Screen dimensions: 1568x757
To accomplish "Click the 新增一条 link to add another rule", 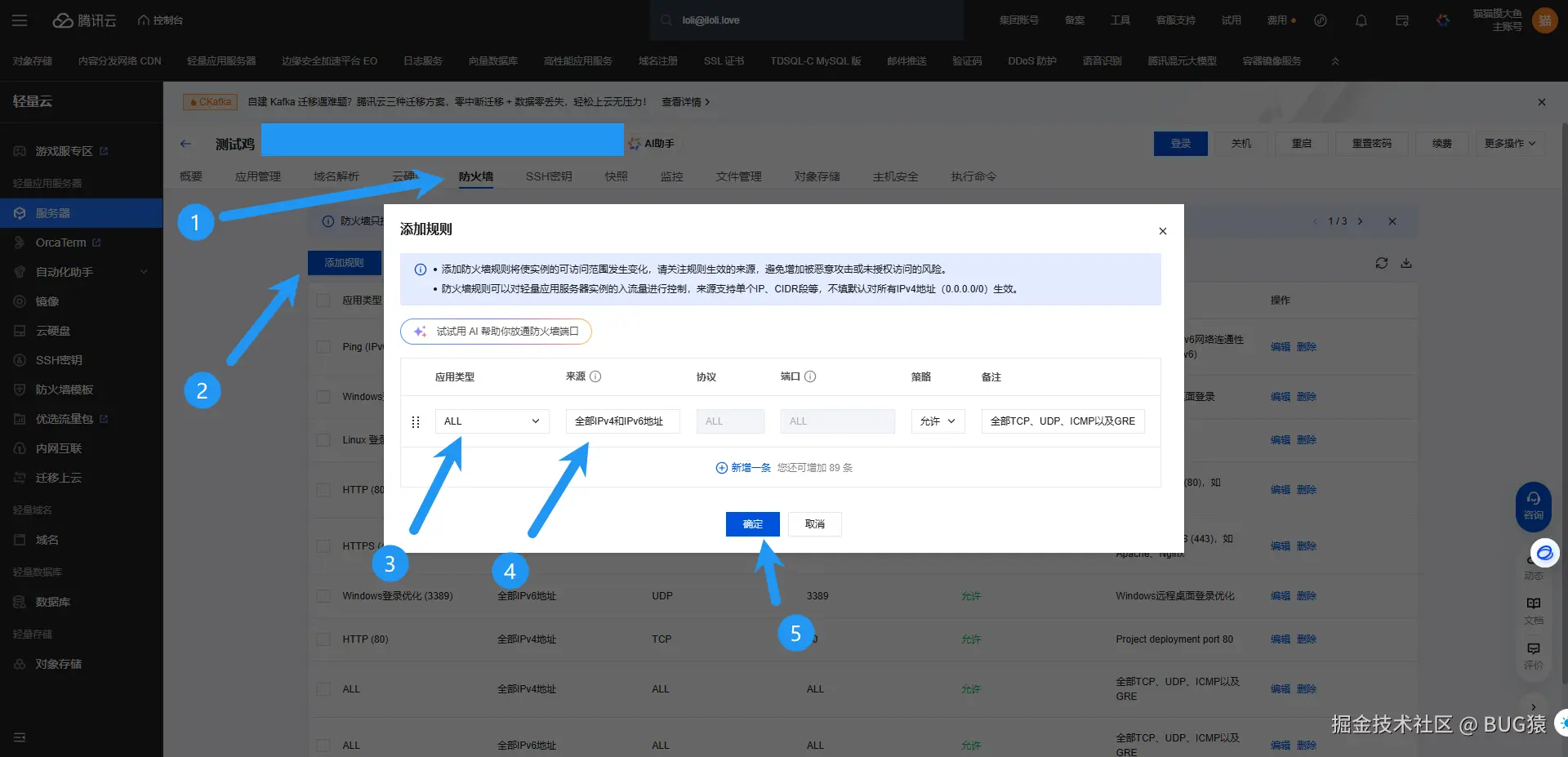I will pos(743,467).
